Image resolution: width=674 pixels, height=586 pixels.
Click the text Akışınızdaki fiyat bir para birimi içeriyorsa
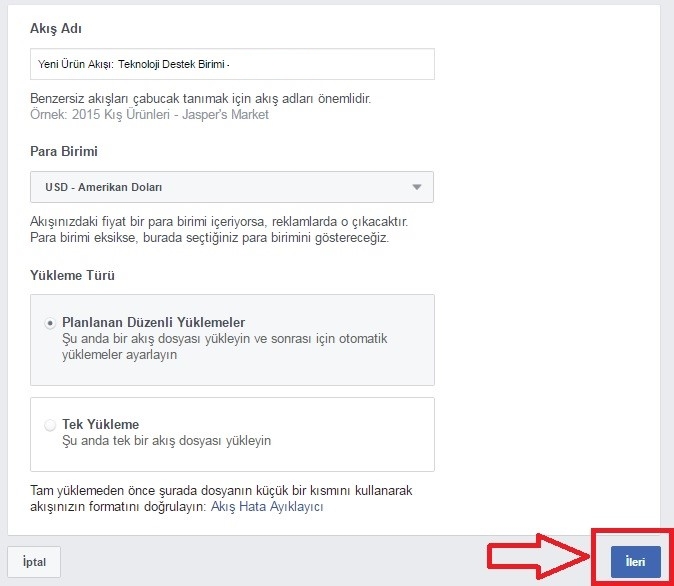(149, 222)
